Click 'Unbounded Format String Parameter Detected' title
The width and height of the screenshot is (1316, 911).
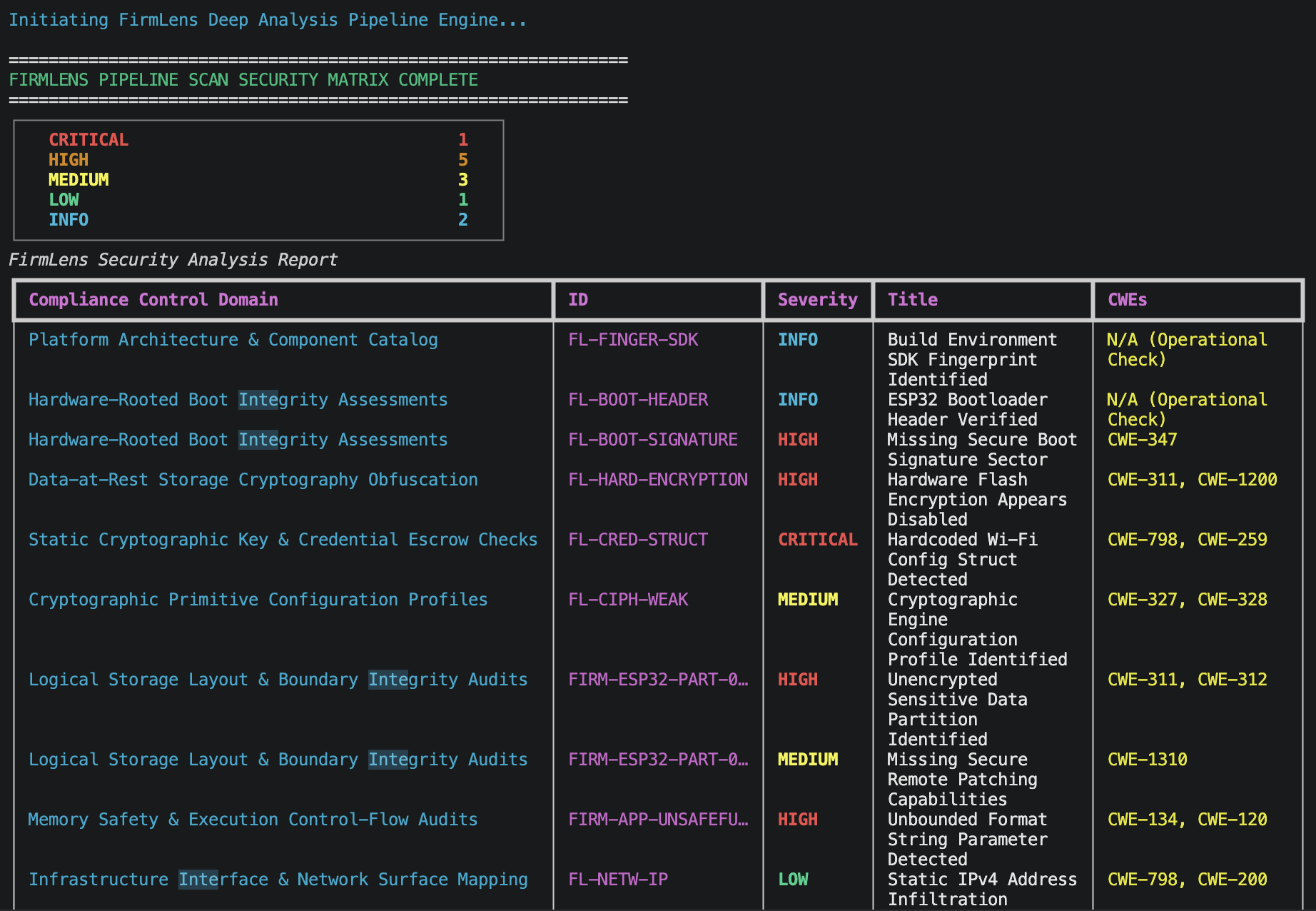[968, 840]
